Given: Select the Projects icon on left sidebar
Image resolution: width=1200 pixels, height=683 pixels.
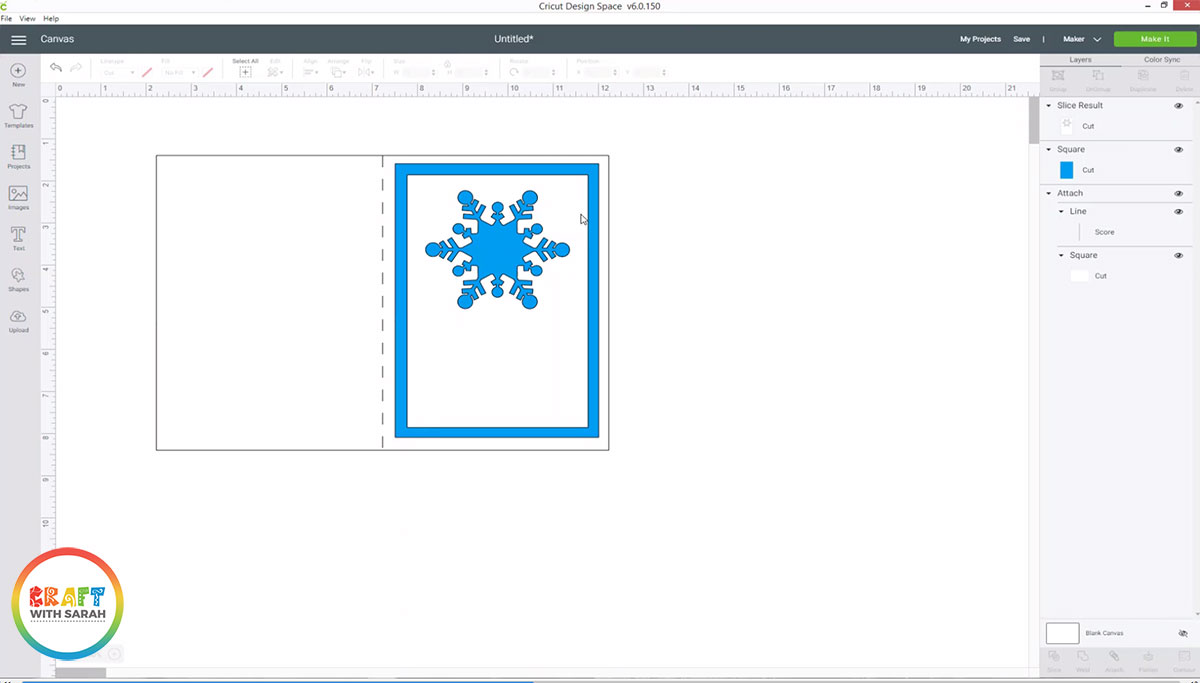Looking at the screenshot, I should coord(18,155).
